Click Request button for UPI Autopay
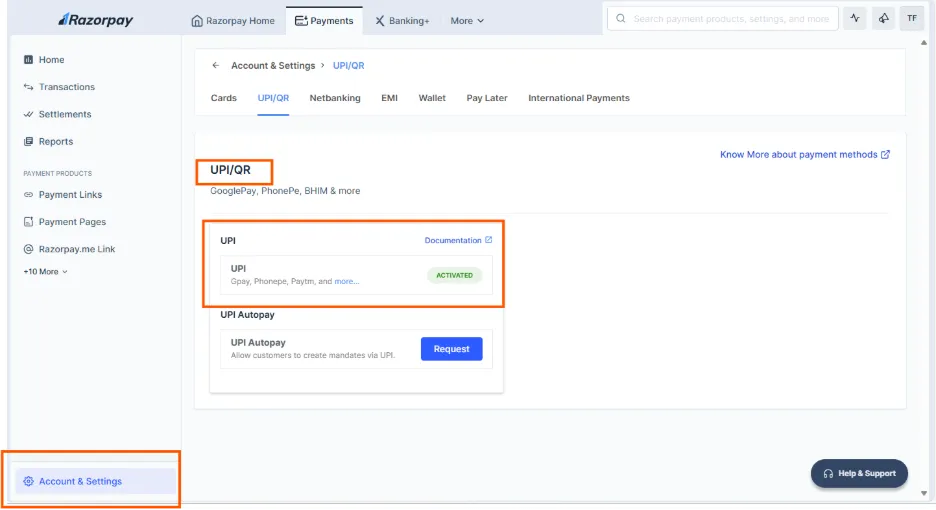The height and width of the screenshot is (510, 936). pyautogui.click(x=451, y=349)
